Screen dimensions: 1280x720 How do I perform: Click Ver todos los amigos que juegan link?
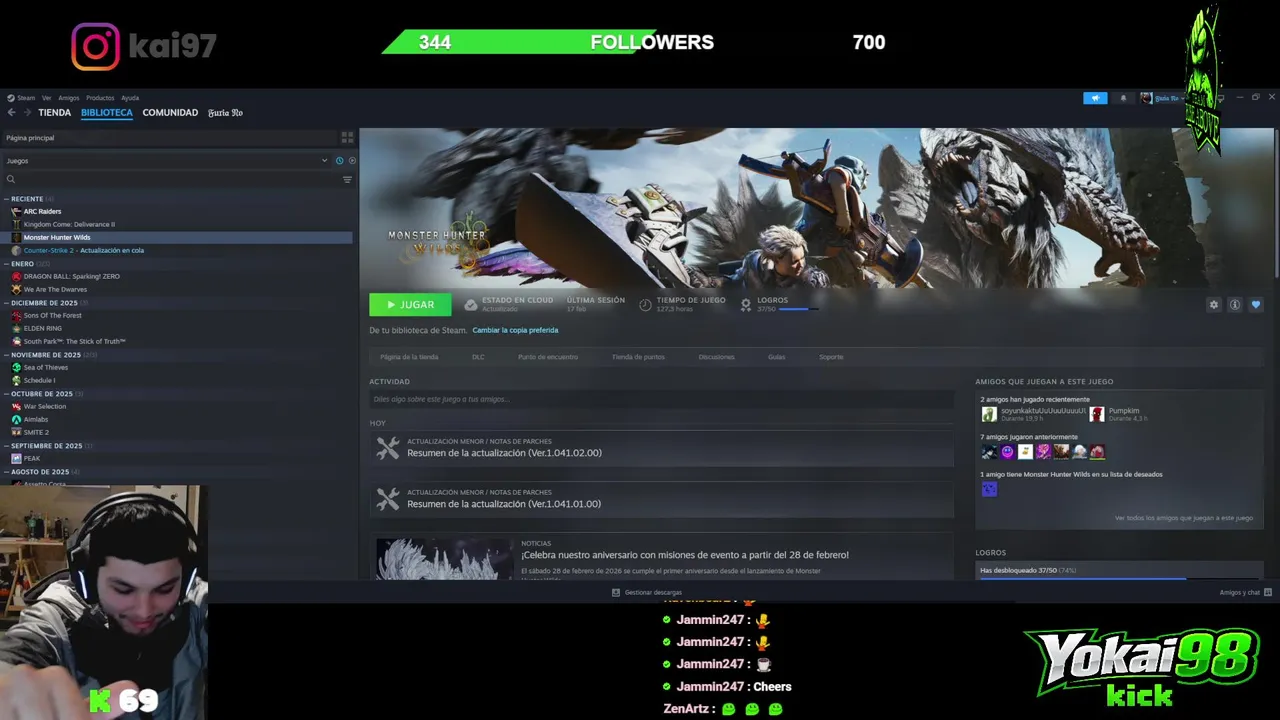click(1184, 518)
